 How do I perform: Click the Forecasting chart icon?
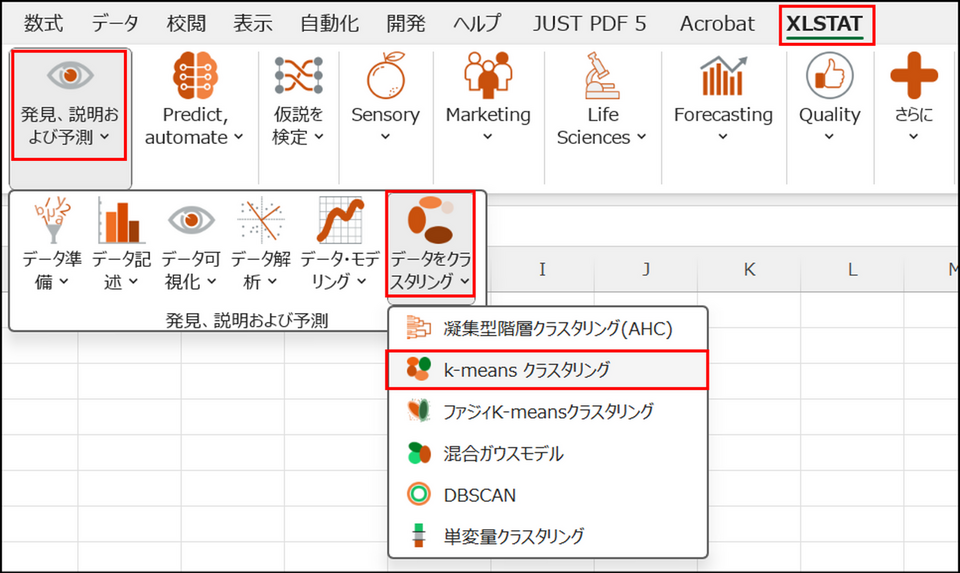point(723,76)
